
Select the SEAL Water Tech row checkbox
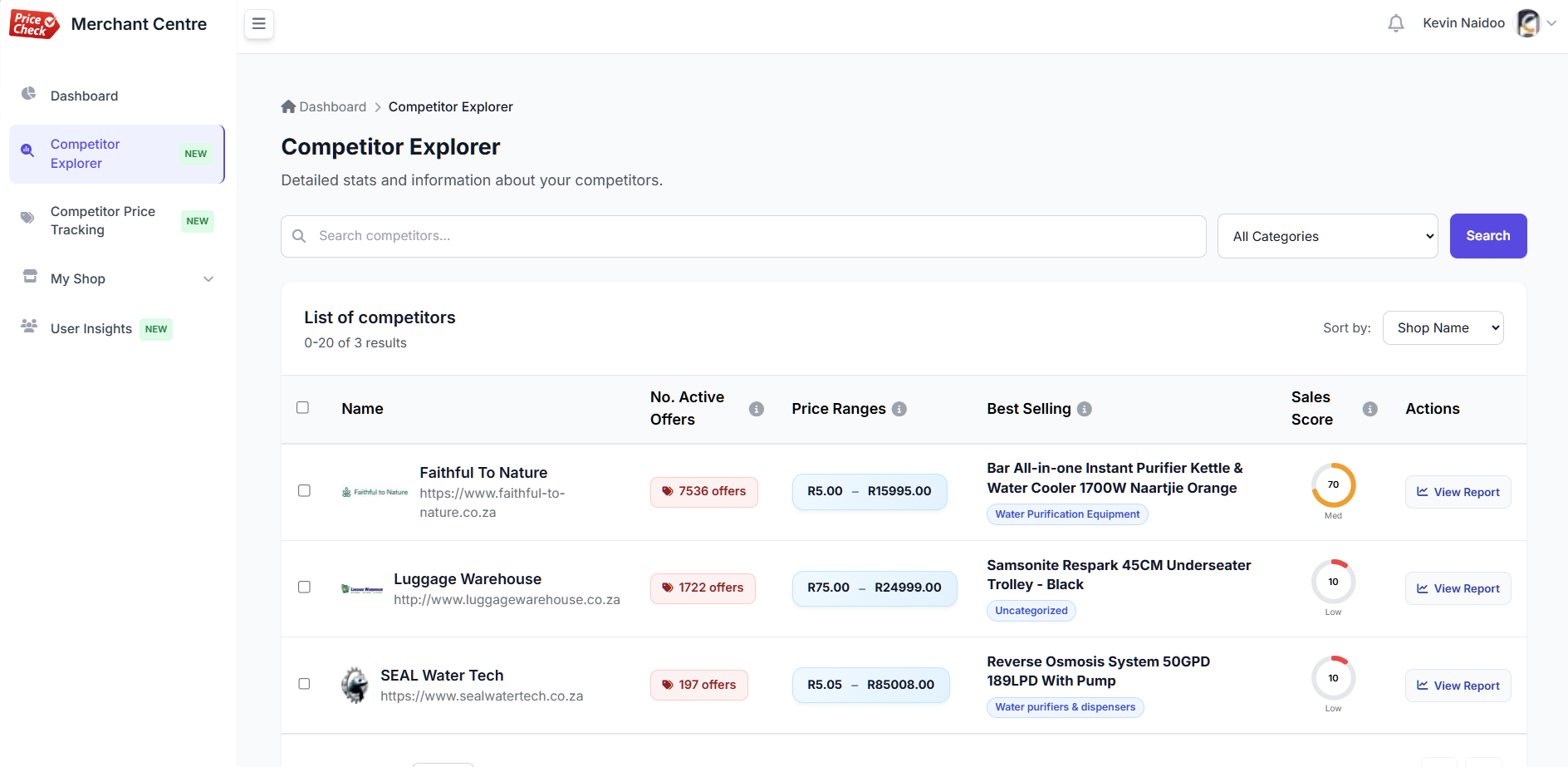[304, 683]
